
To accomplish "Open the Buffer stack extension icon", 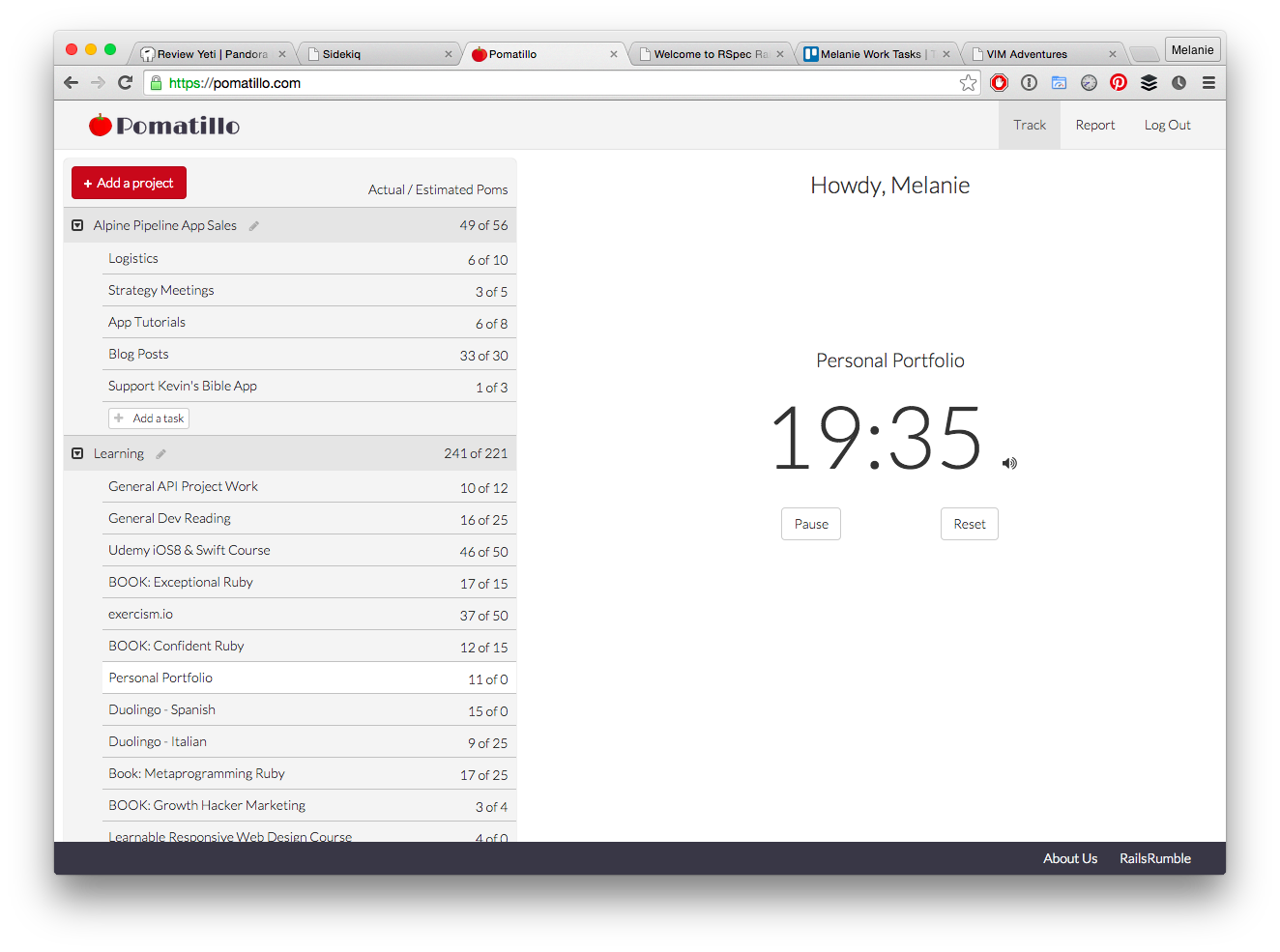I will (x=1149, y=83).
